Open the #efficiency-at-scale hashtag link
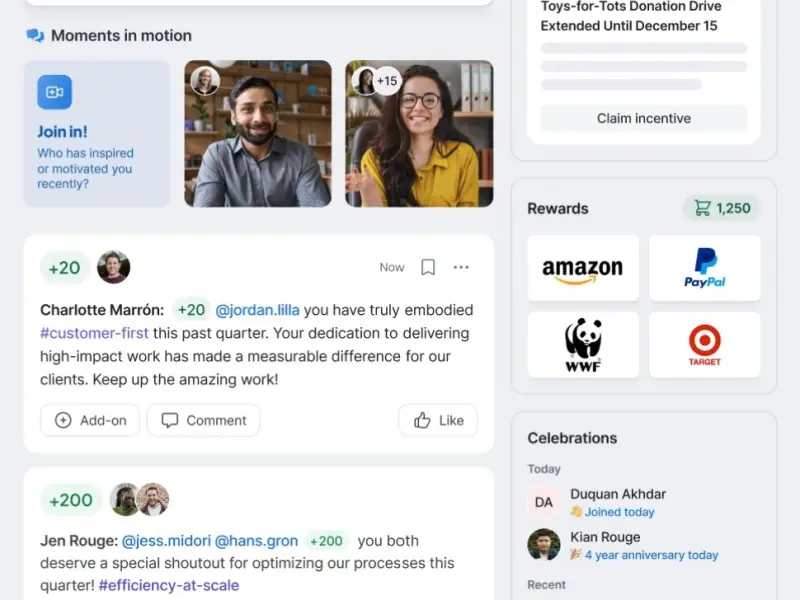The width and height of the screenshot is (800, 600). [169, 585]
